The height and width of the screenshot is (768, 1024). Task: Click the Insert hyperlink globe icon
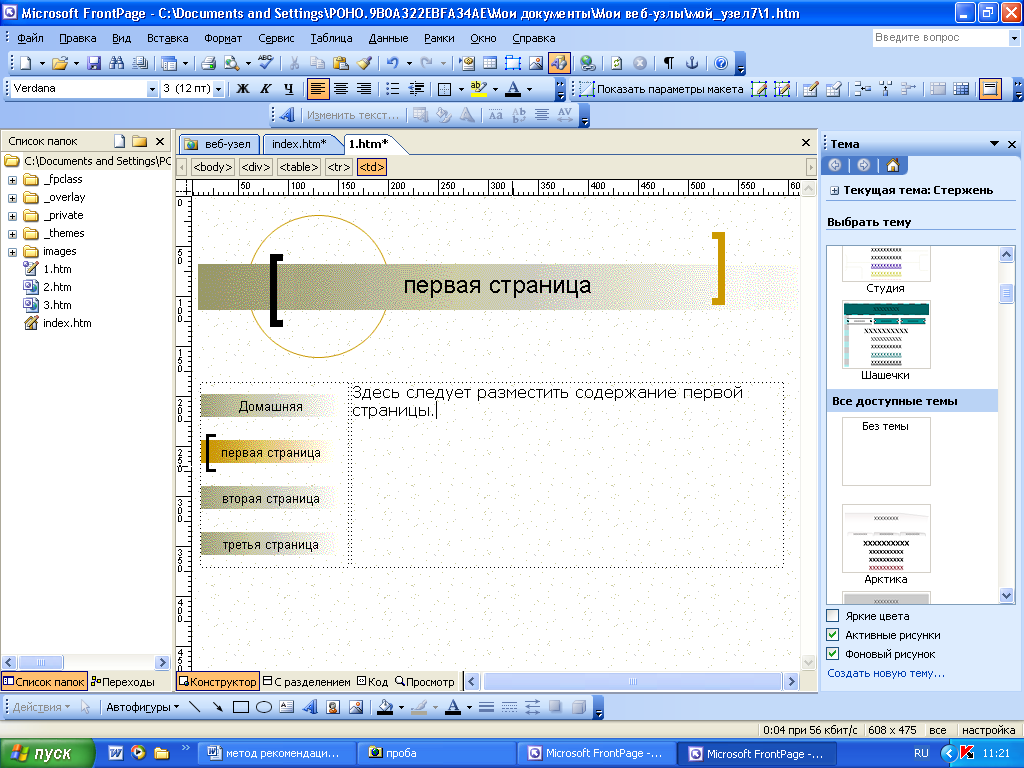coord(588,63)
